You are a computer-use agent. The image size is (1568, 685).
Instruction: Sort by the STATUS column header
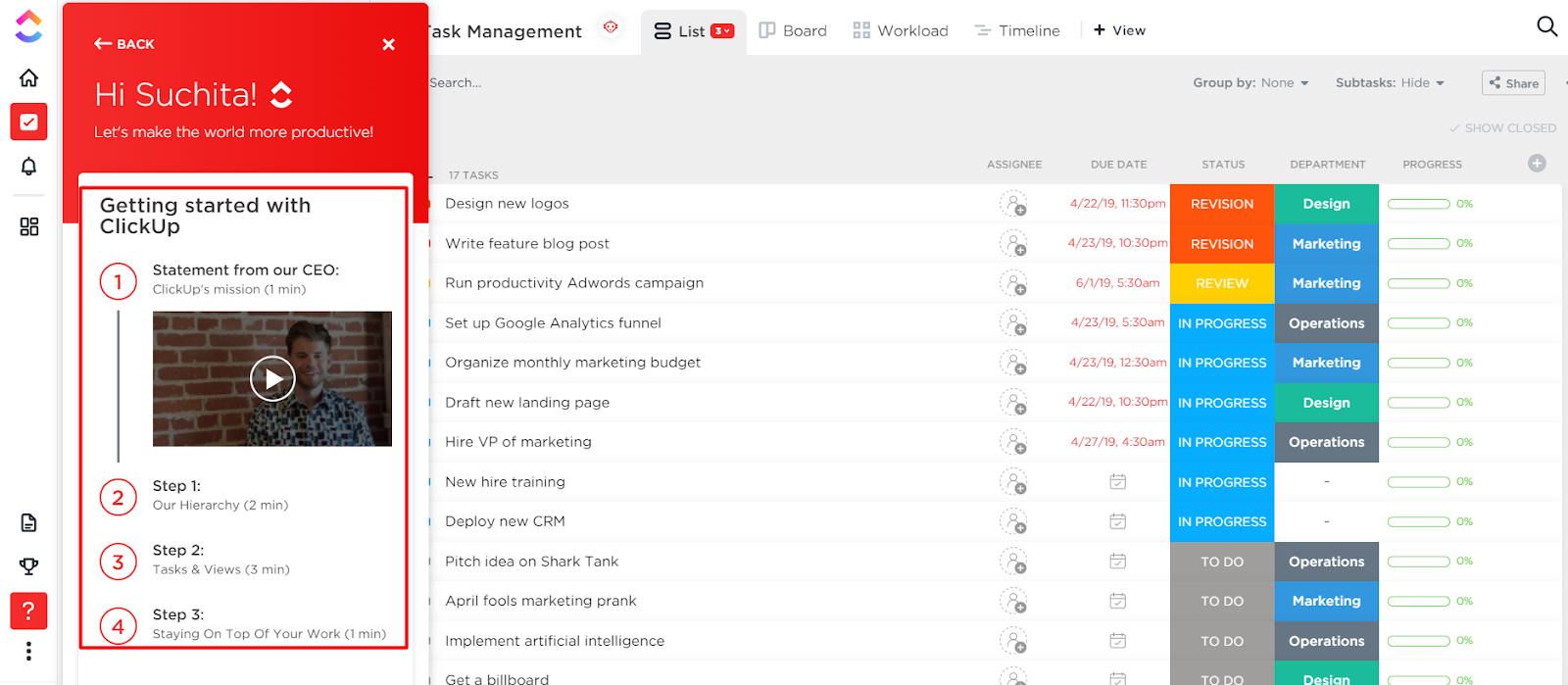click(1223, 165)
